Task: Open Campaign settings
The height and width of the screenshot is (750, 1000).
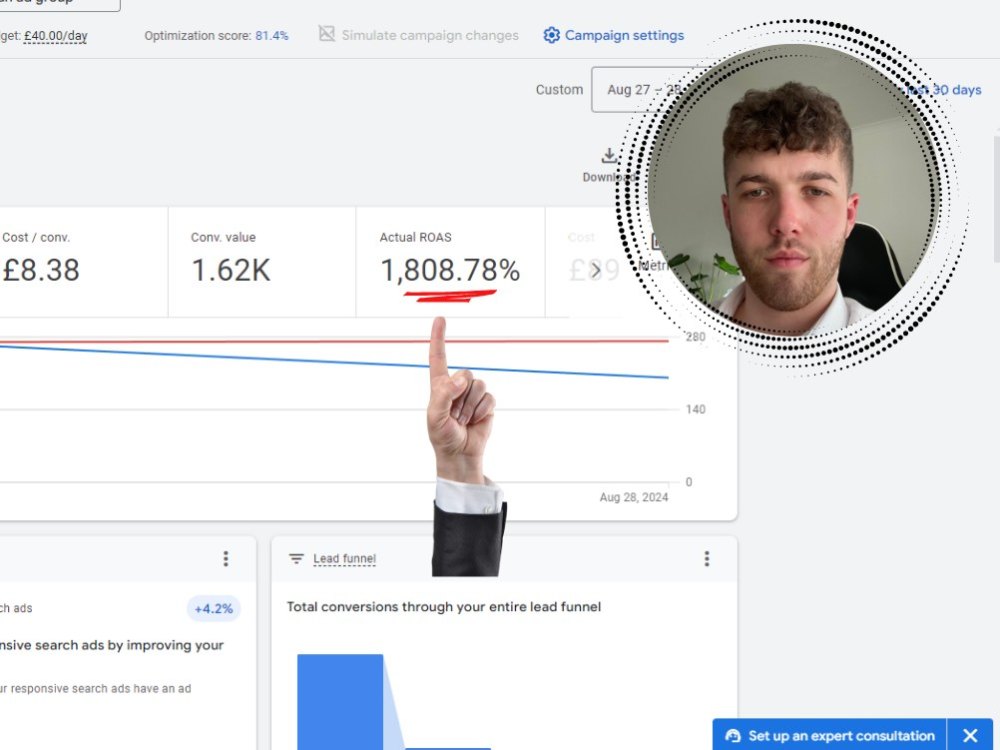Action: (x=614, y=35)
